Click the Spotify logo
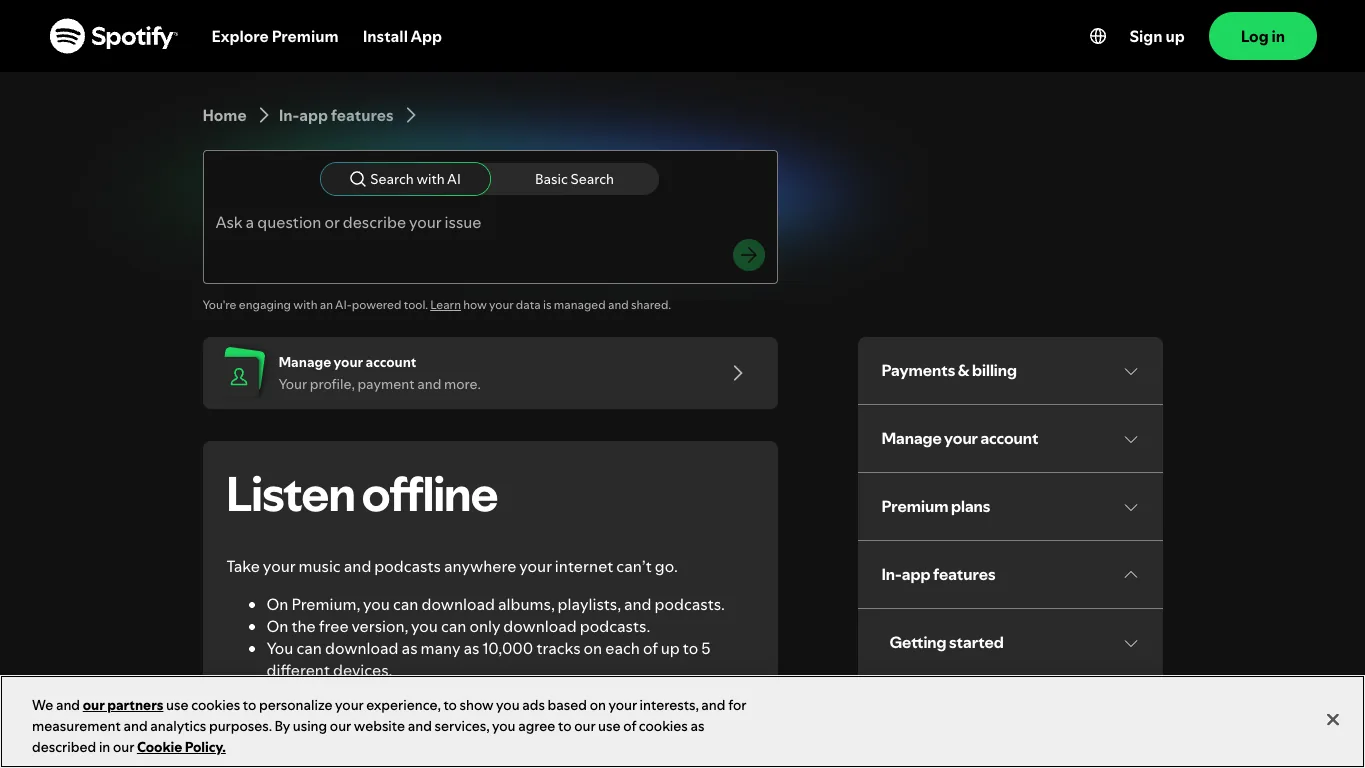Viewport: 1365px width, 768px height. [114, 36]
